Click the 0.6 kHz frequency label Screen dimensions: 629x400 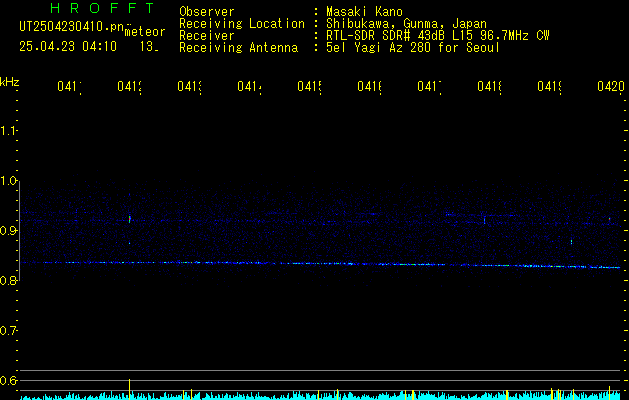pos(8,380)
